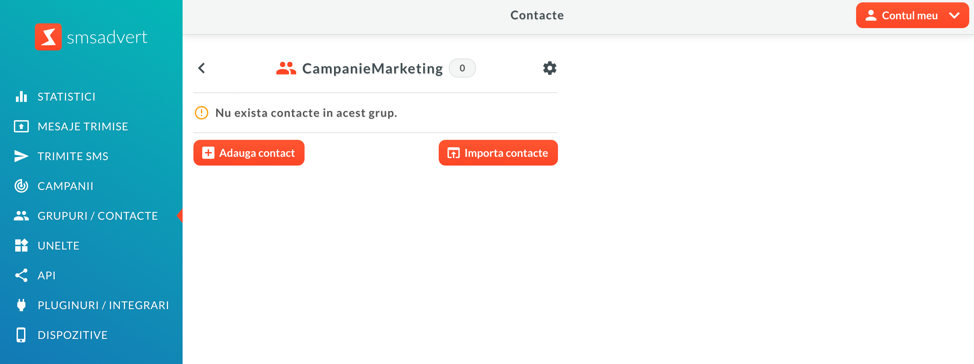Image resolution: width=974 pixels, height=364 pixels.
Task: Open group settings gear icon
Action: [x=550, y=68]
